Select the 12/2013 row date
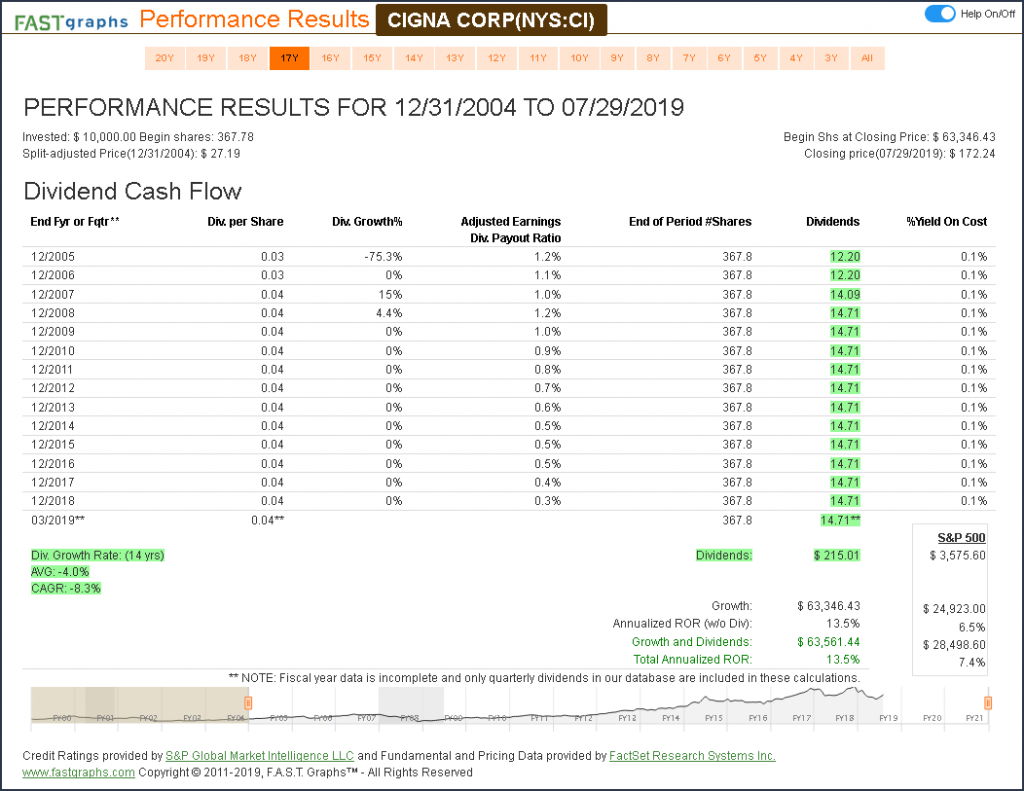 [53, 407]
